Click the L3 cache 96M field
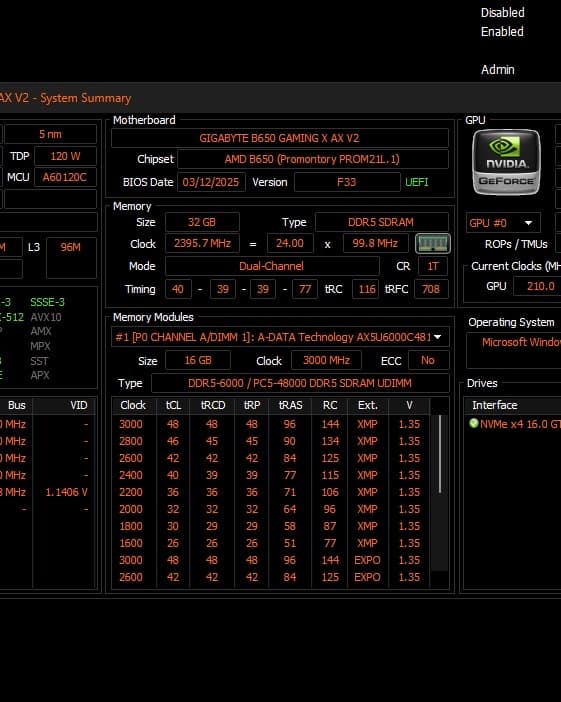The height and width of the screenshot is (702, 561). tap(71, 258)
